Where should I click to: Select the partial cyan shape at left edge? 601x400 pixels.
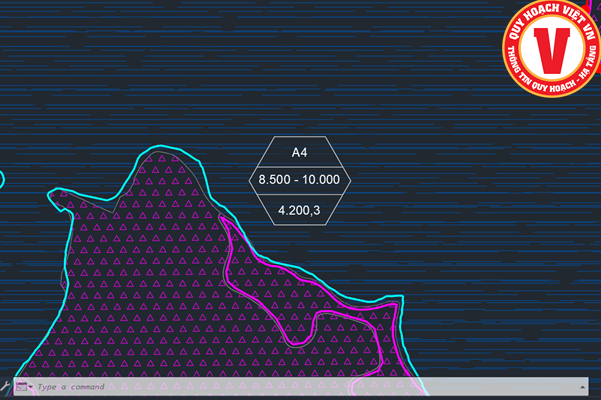pyautogui.click(x=2, y=180)
